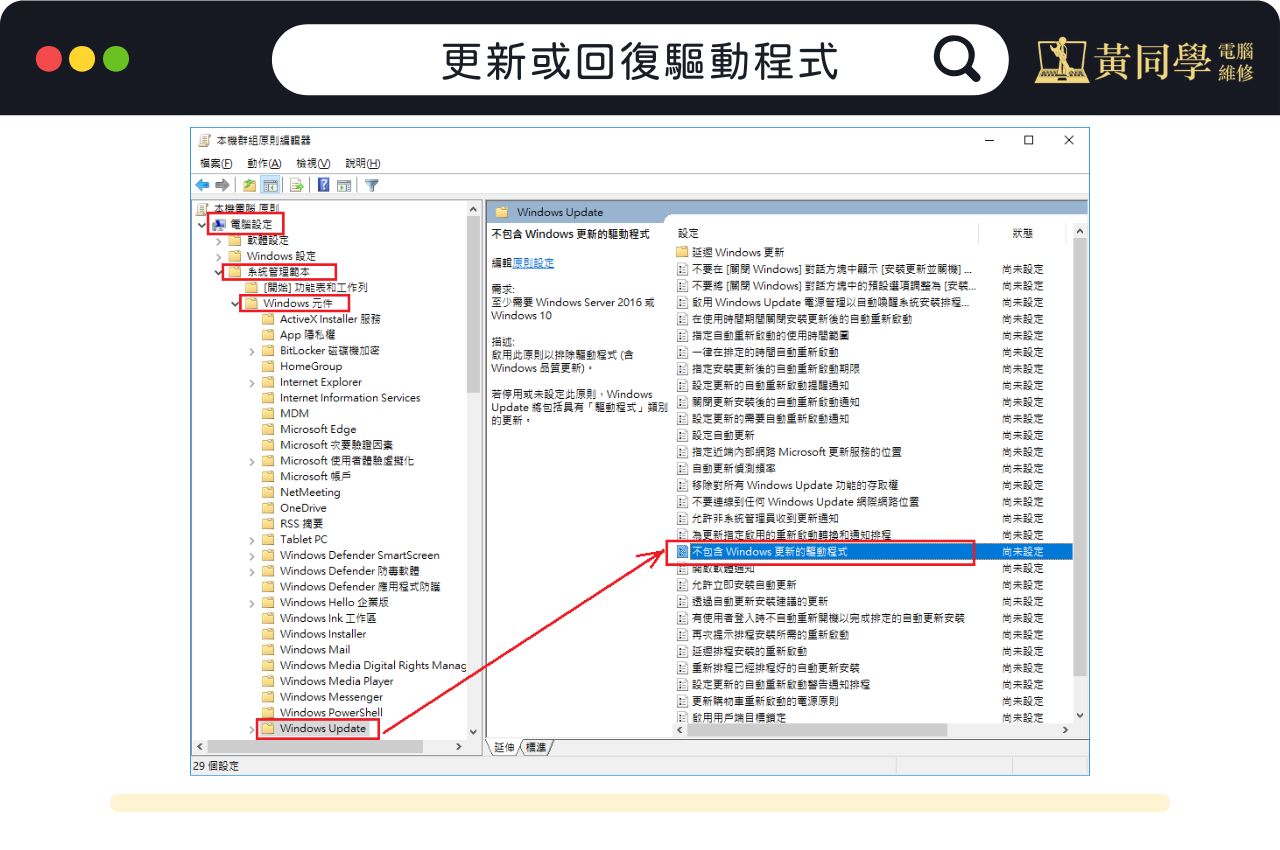Click the 原則設定 link

click(x=533, y=263)
